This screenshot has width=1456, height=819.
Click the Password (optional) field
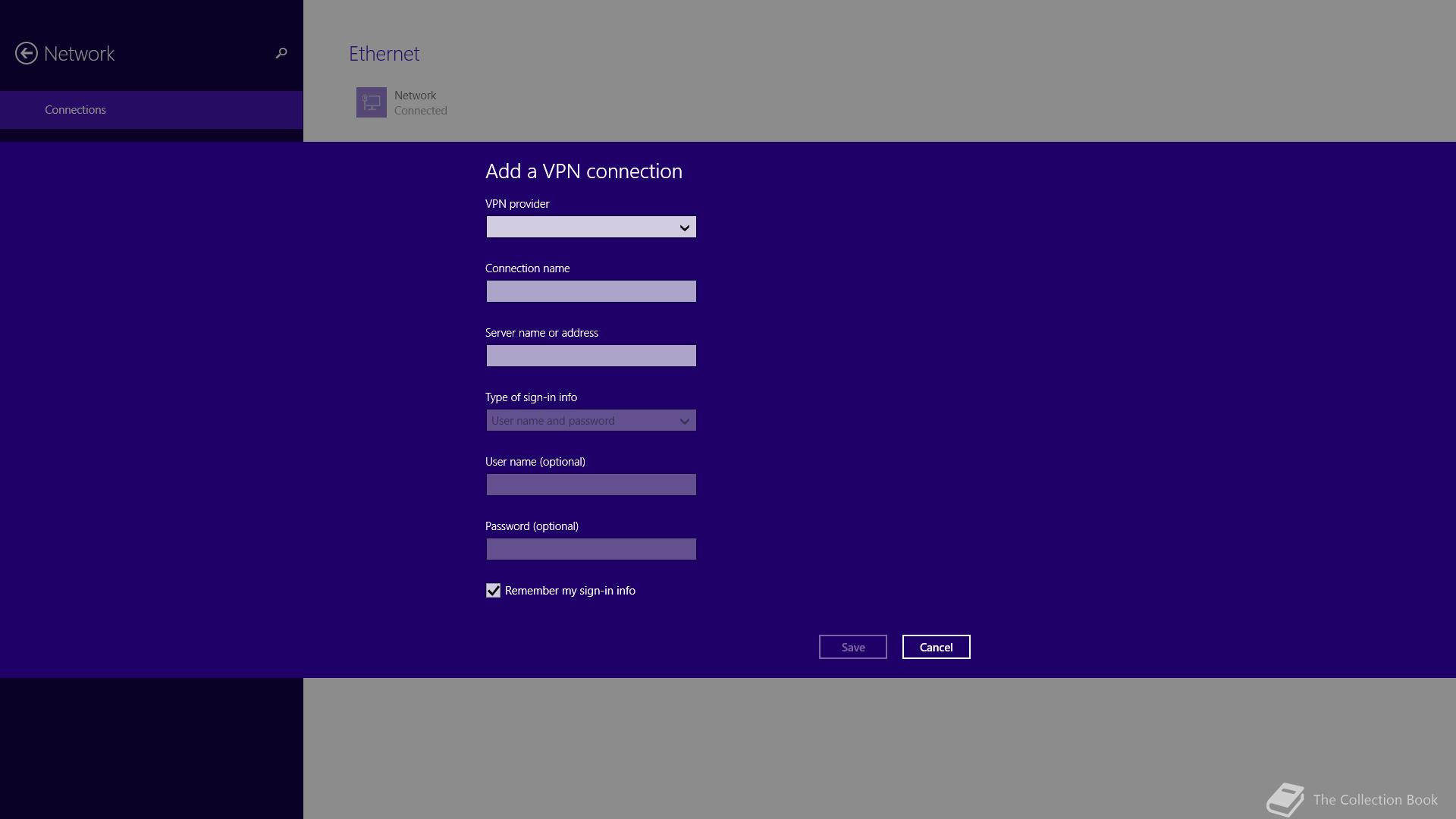[591, 549]
